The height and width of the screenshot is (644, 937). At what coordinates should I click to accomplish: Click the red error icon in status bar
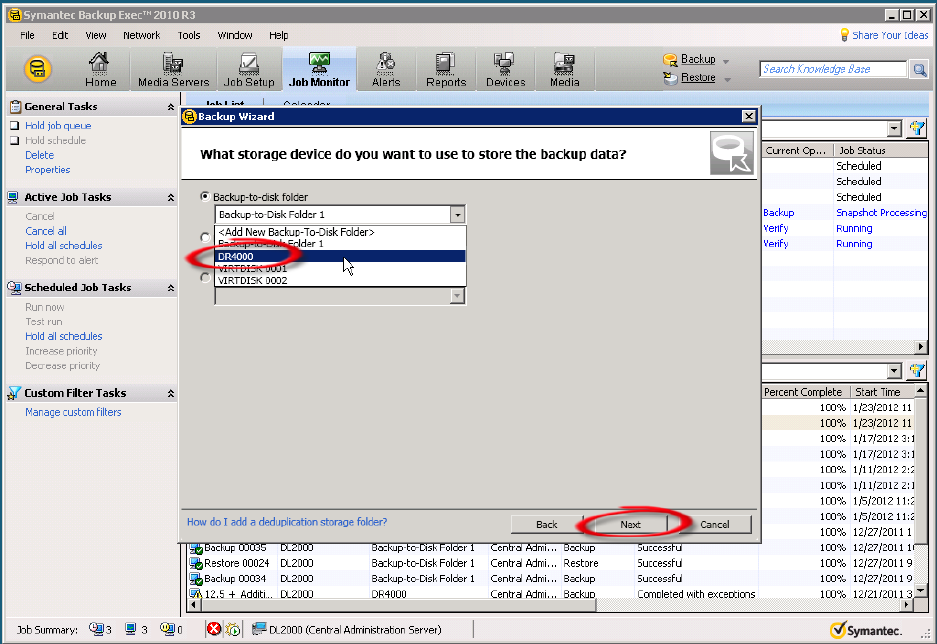click(x=213, y=628)
